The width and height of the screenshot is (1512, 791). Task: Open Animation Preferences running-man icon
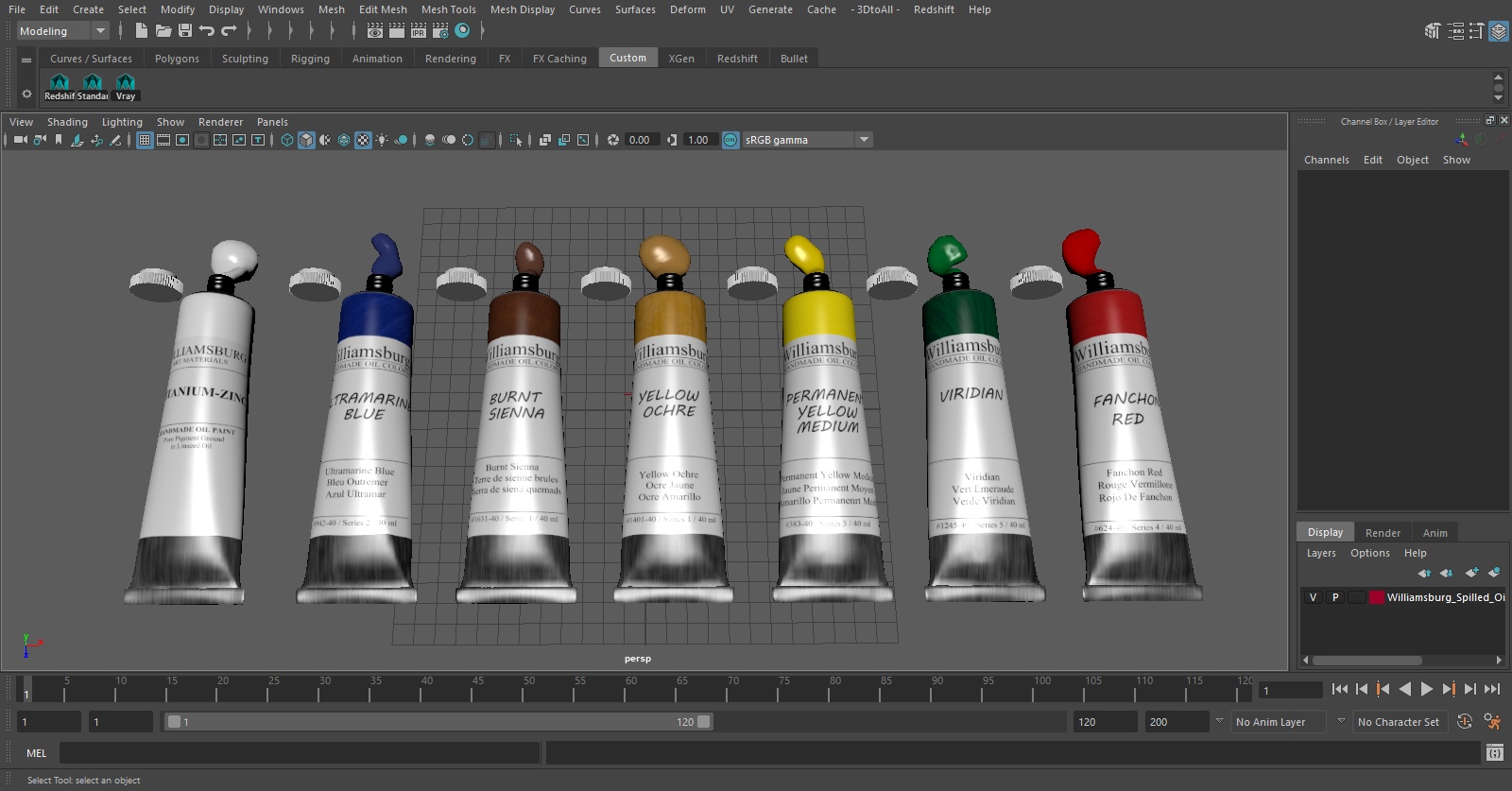[1492, 721]
